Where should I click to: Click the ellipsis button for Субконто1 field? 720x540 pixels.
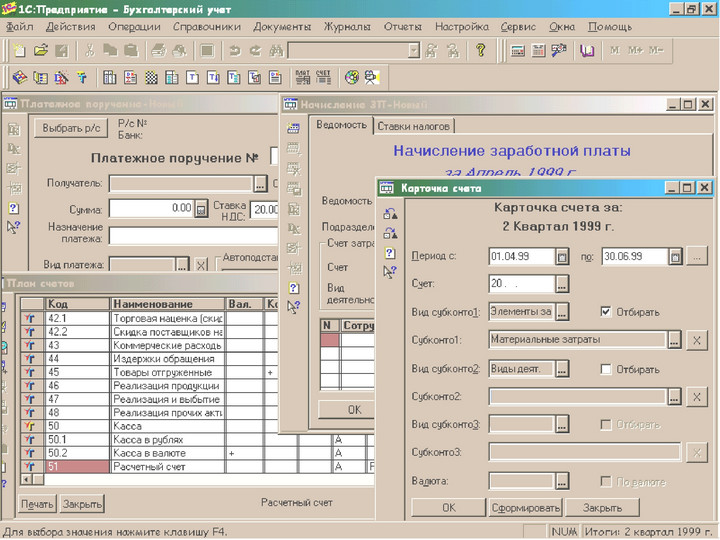pos(674,340)
